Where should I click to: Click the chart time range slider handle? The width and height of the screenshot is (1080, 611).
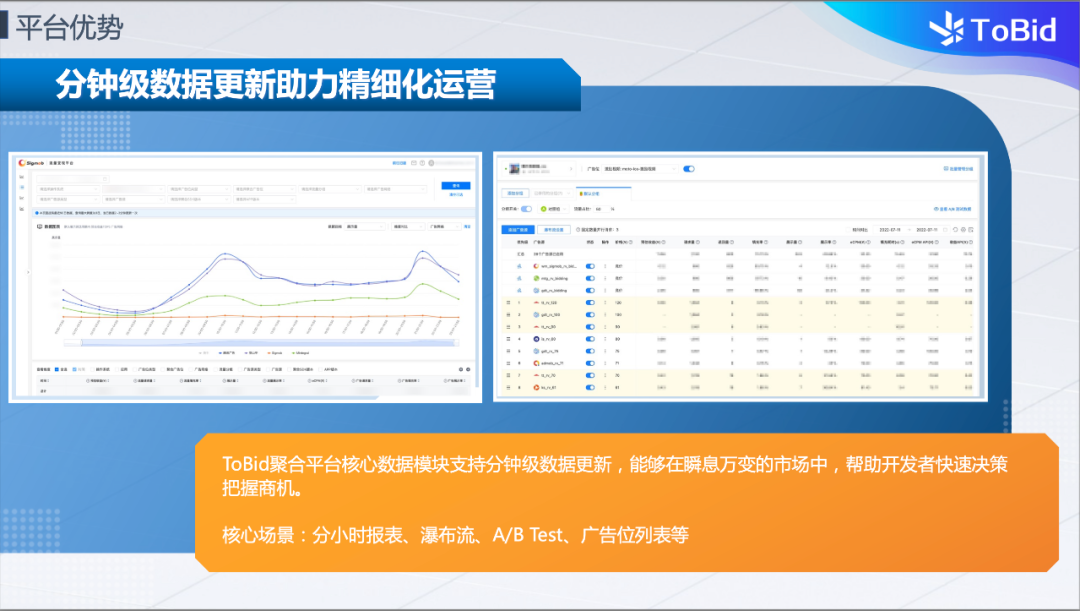(81, 342)
